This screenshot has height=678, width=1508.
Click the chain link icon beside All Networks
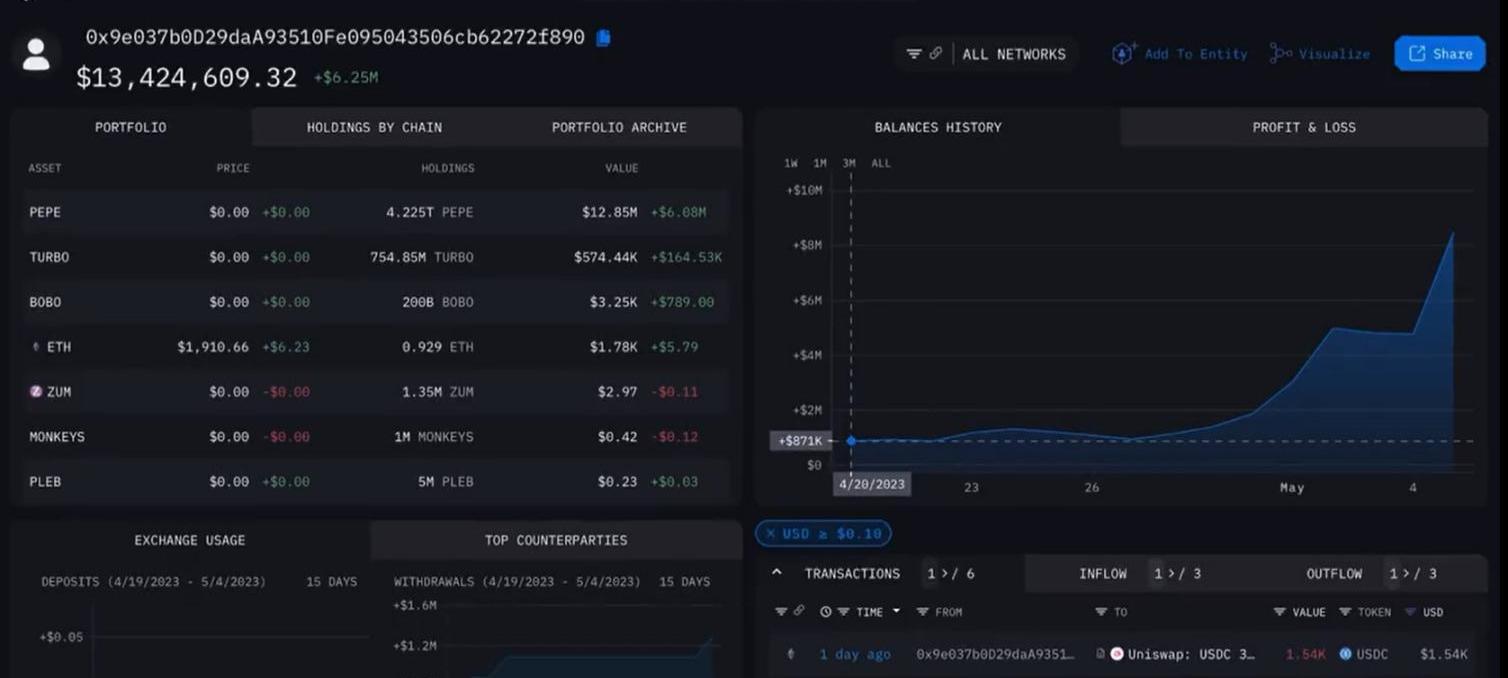click(936, 54)
